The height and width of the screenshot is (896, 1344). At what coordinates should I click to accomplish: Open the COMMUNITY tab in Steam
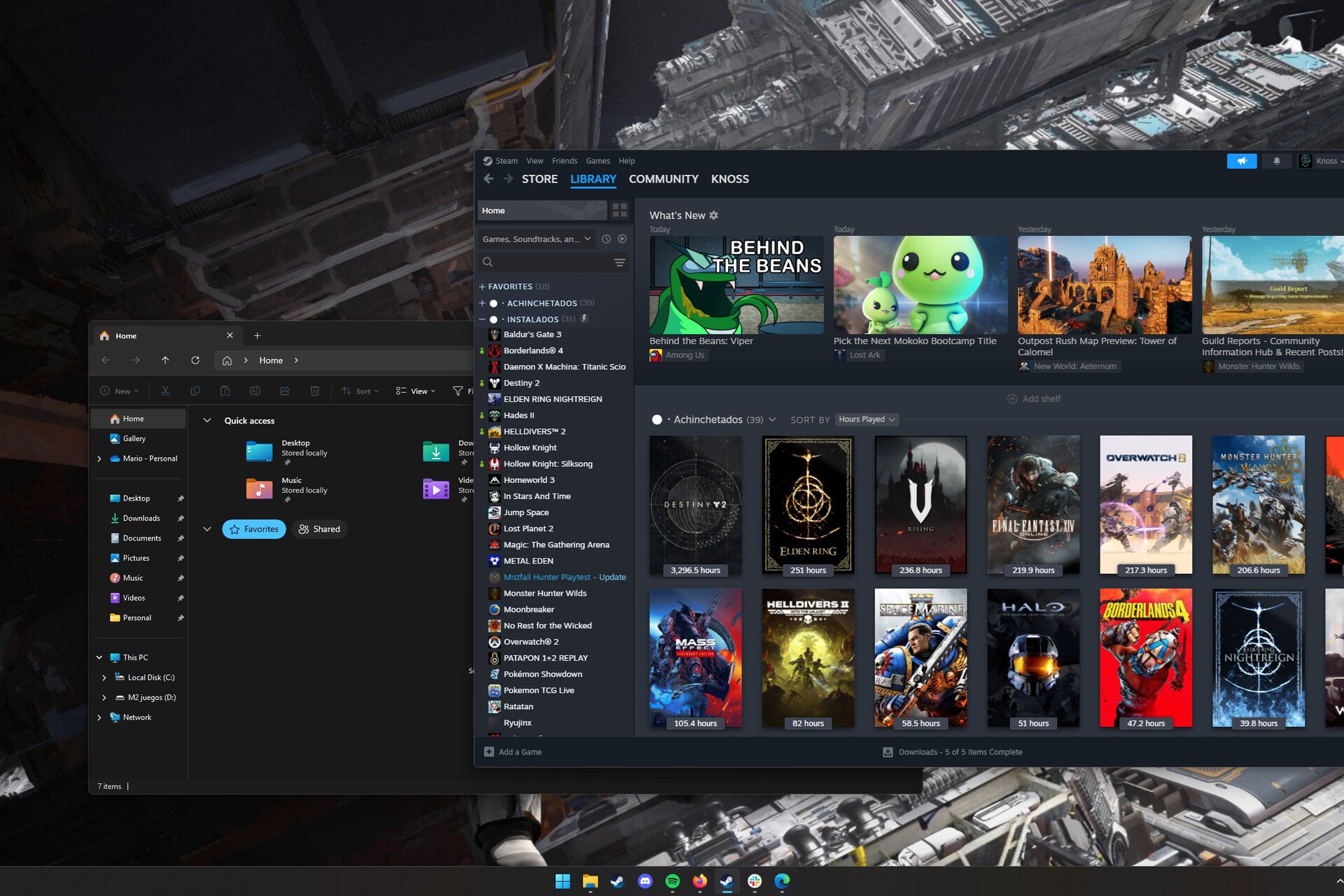coord(663,179)
